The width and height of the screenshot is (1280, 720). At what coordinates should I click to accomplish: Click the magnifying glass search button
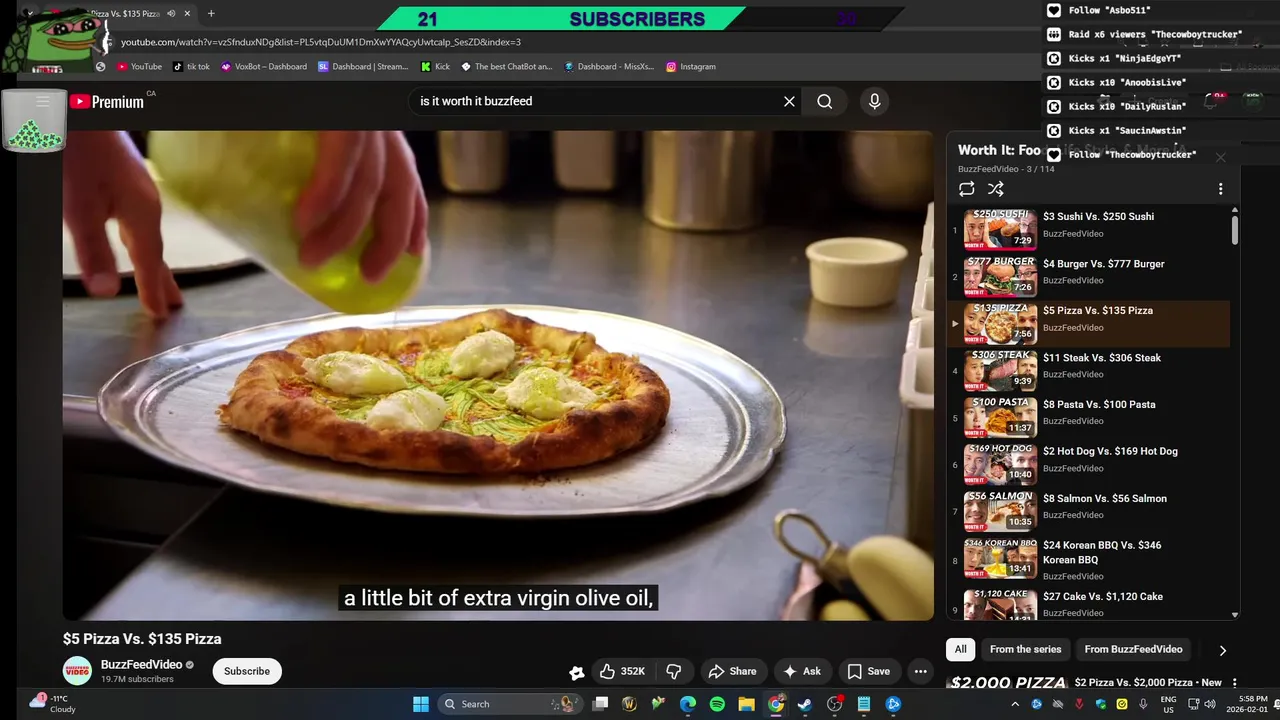click(824, 101)
